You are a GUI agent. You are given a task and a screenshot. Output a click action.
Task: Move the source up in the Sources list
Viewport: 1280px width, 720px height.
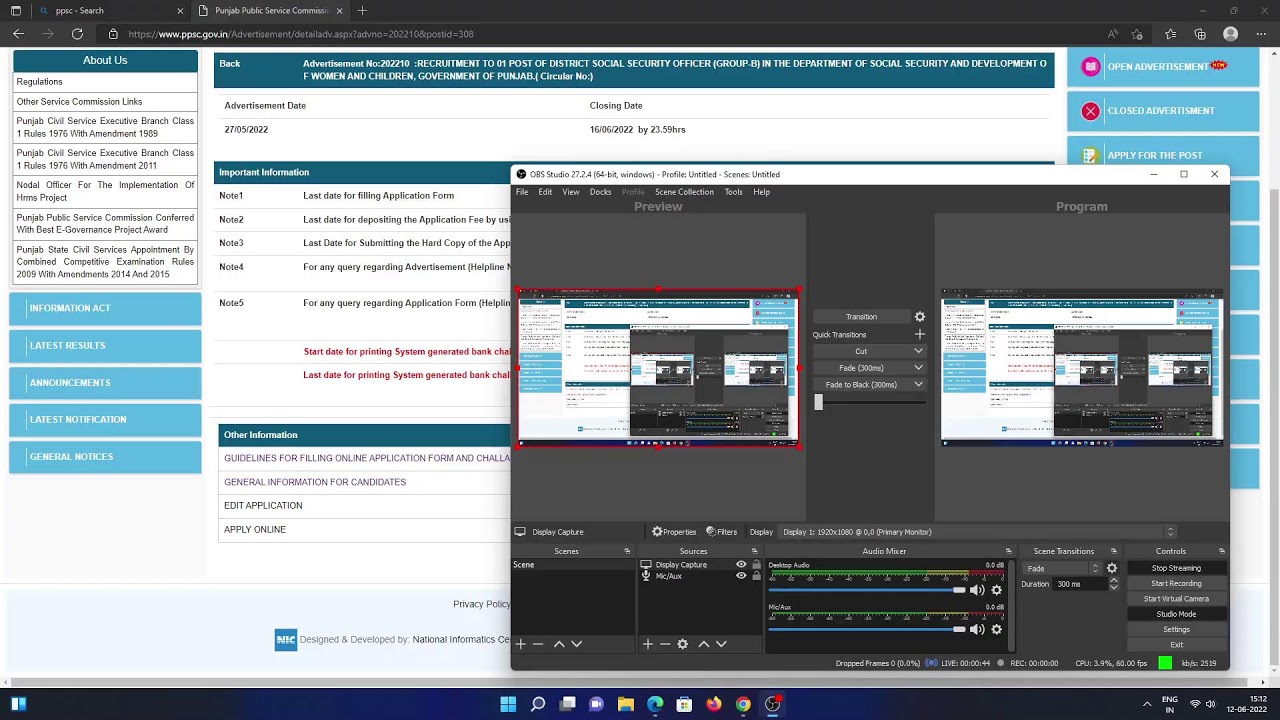[704, 644]
